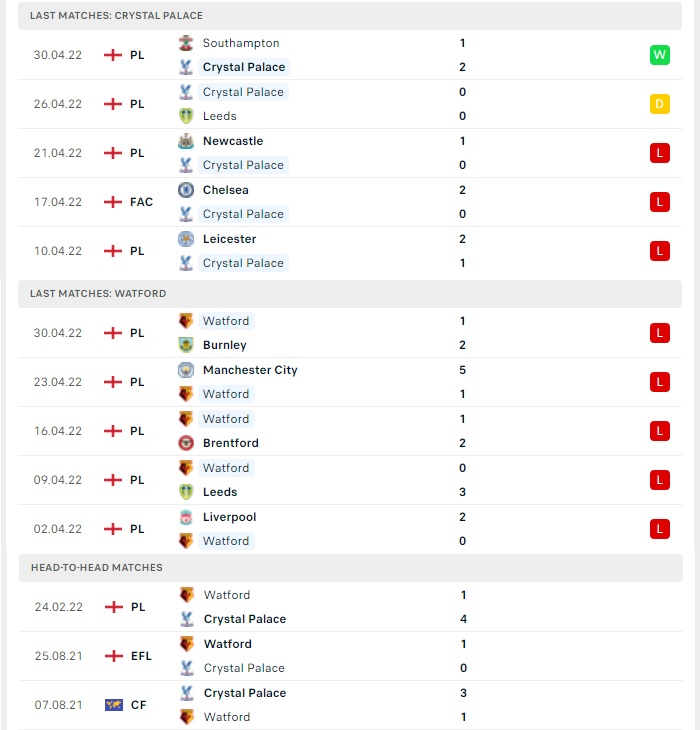Click the Manchester City club crest
This screenshot has height=730, width=700.
click(186, 370)
